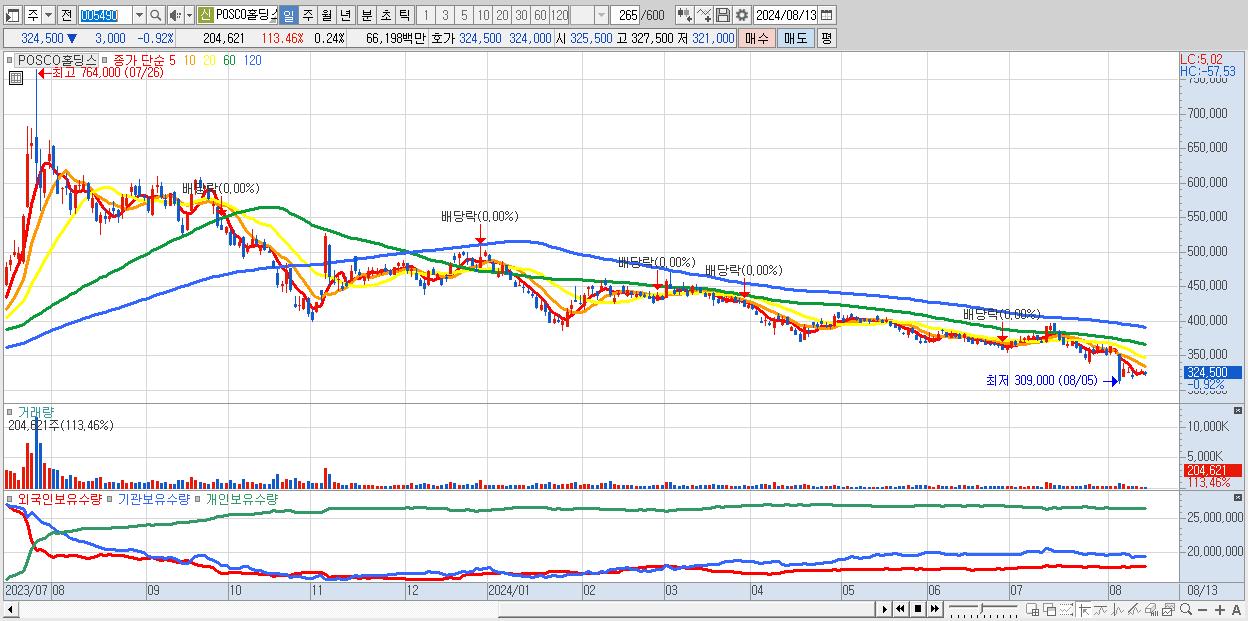Click the zoom slider handle at the bottom

[981, 608]
